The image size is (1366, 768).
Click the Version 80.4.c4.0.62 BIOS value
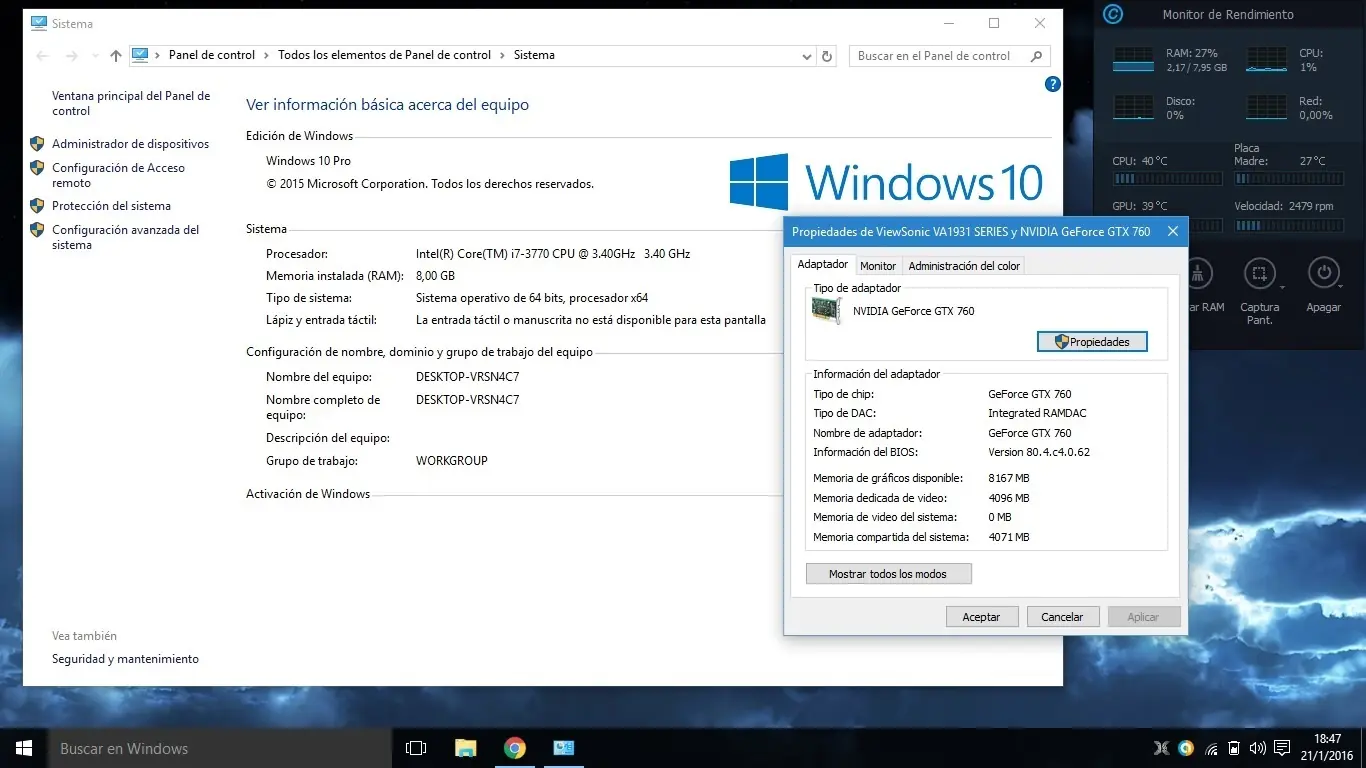click(x=1039, y=452)
